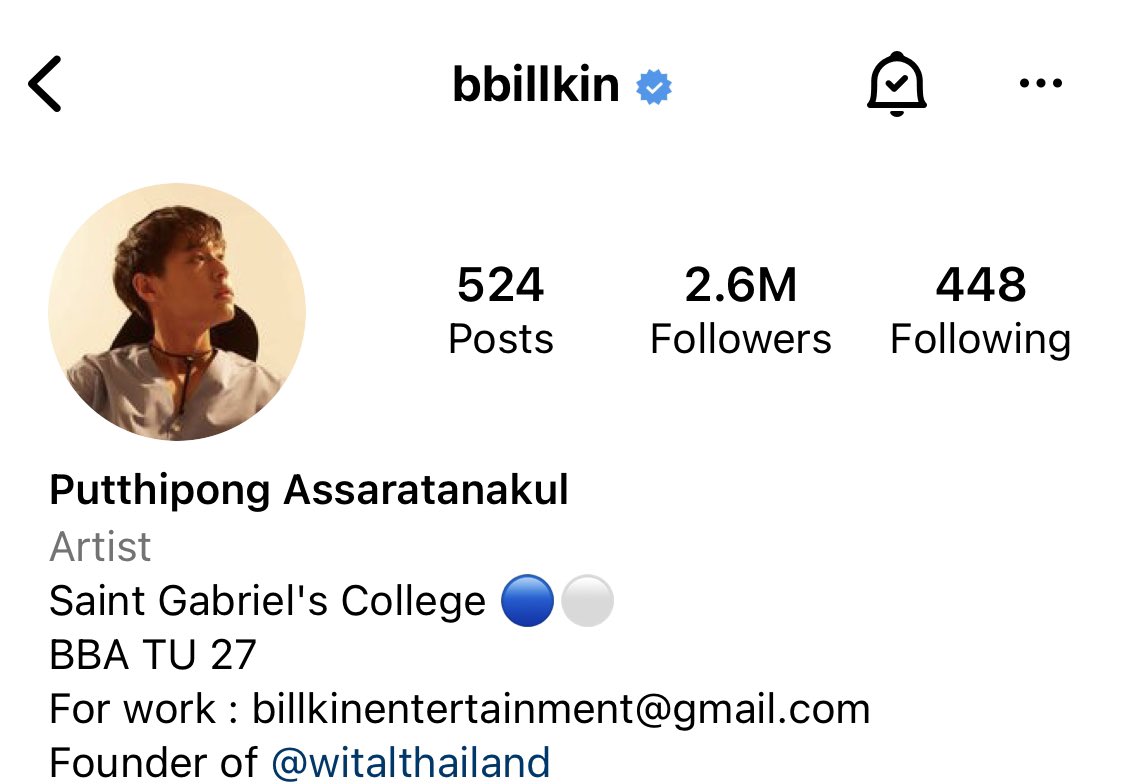This screenshot has height=784, width=1125.
Task: Open the @witalthailand mention link
Action: [x=411, y=762]
